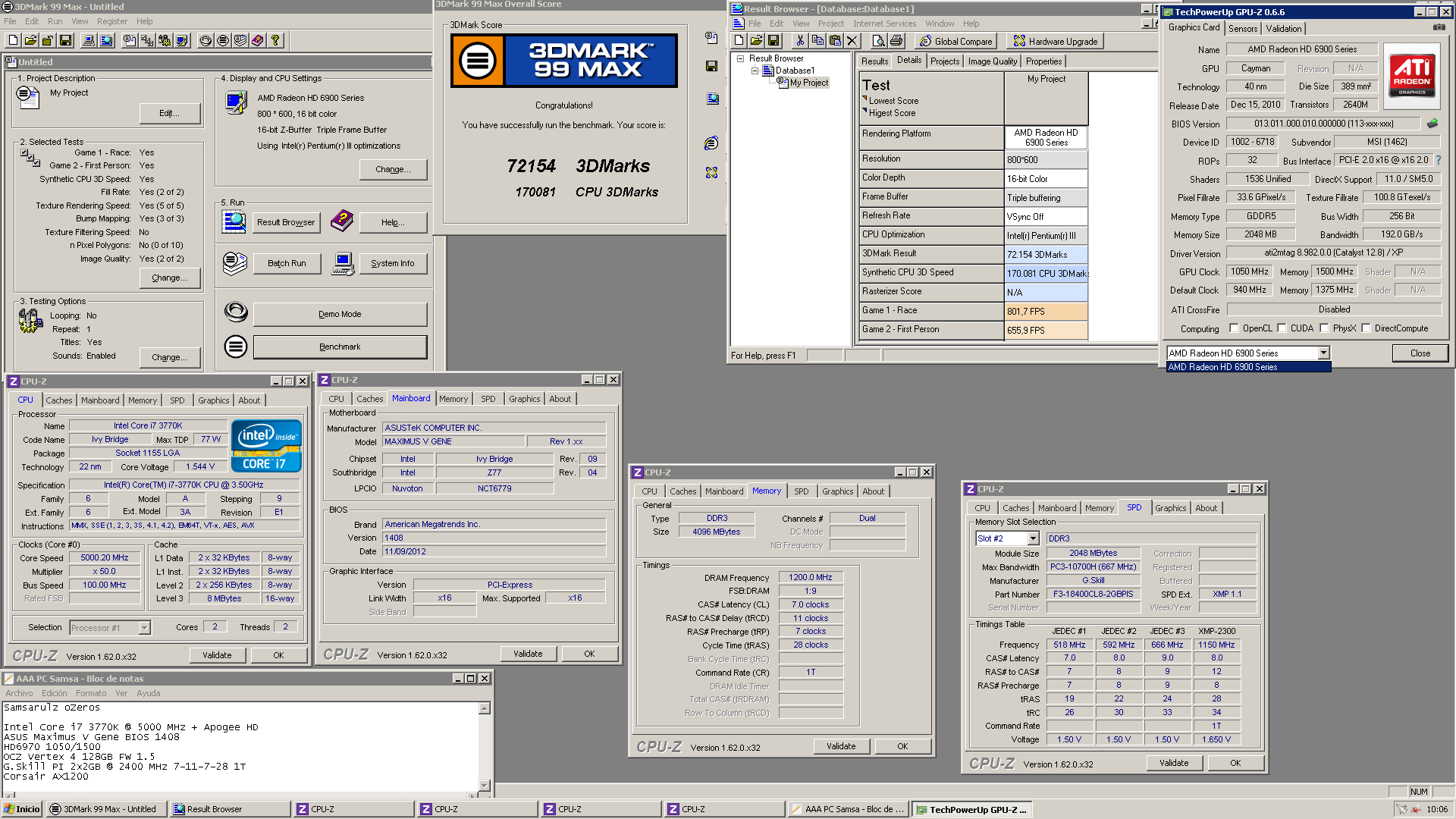This screenshot has height=819, width=1456.
Task: Click Copy icon in Result Browser toolbar
Action: pos(817,41)
